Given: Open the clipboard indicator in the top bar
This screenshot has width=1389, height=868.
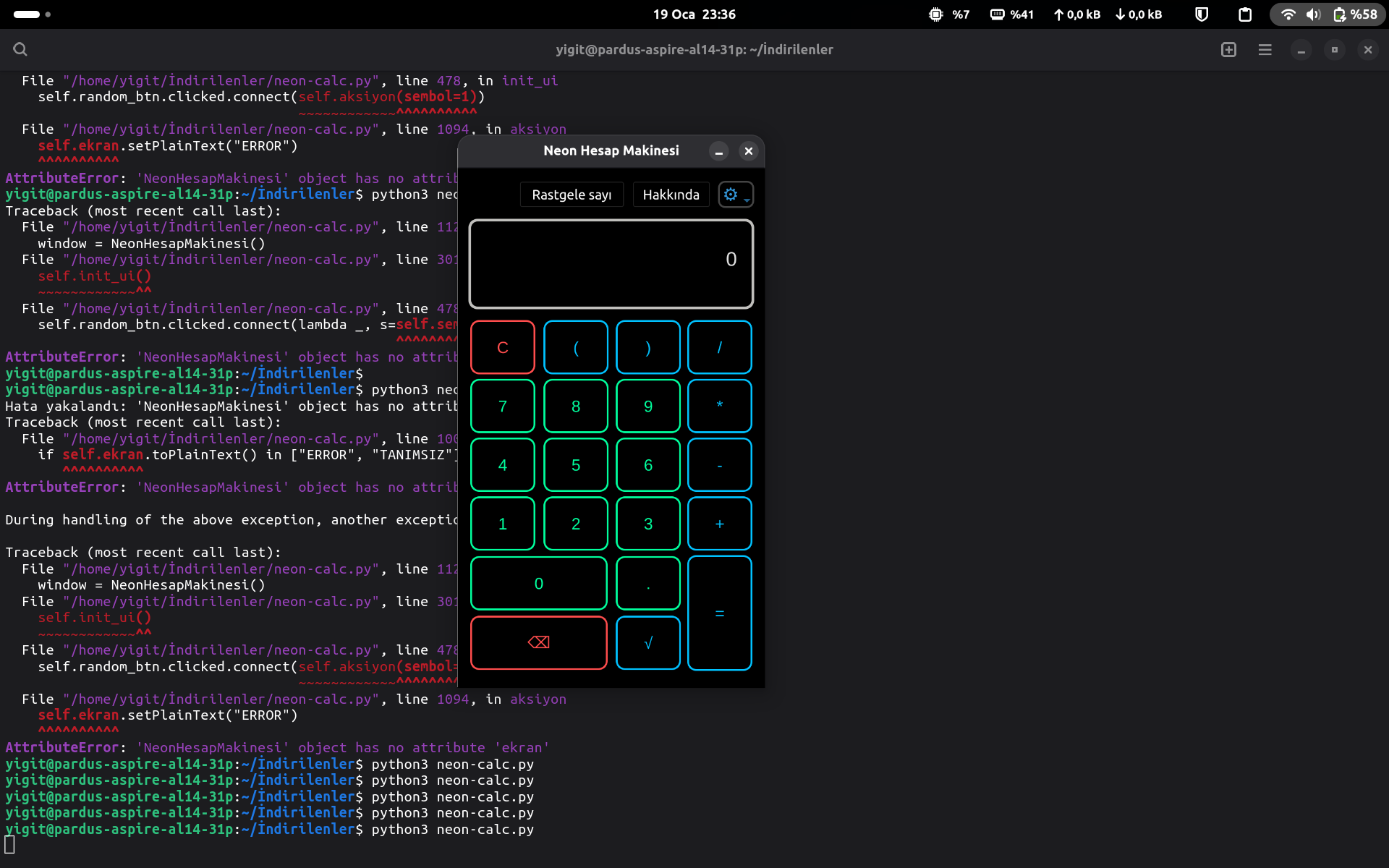Looking at the screenshot, I should [x=1245, y=14].
